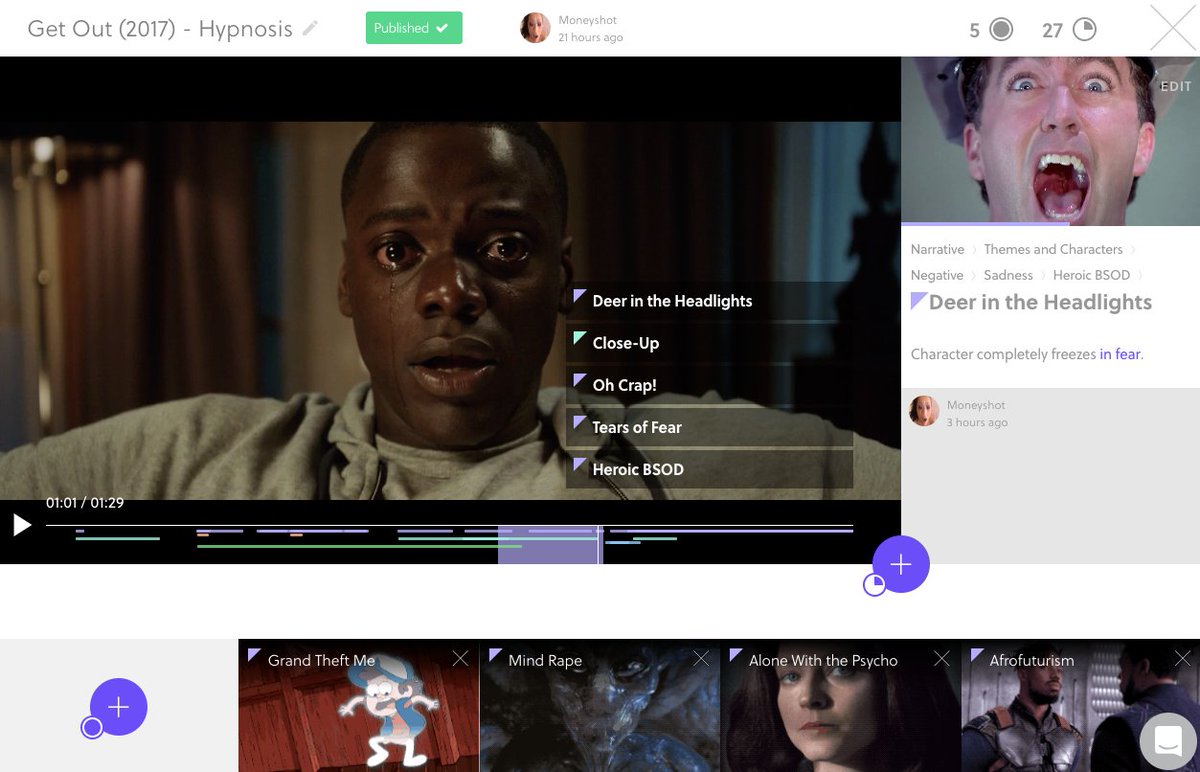Click the plus button in the bottom left panel
Image resolution: width=1200 pixels, height=772 pixels.
click(117, 706)
